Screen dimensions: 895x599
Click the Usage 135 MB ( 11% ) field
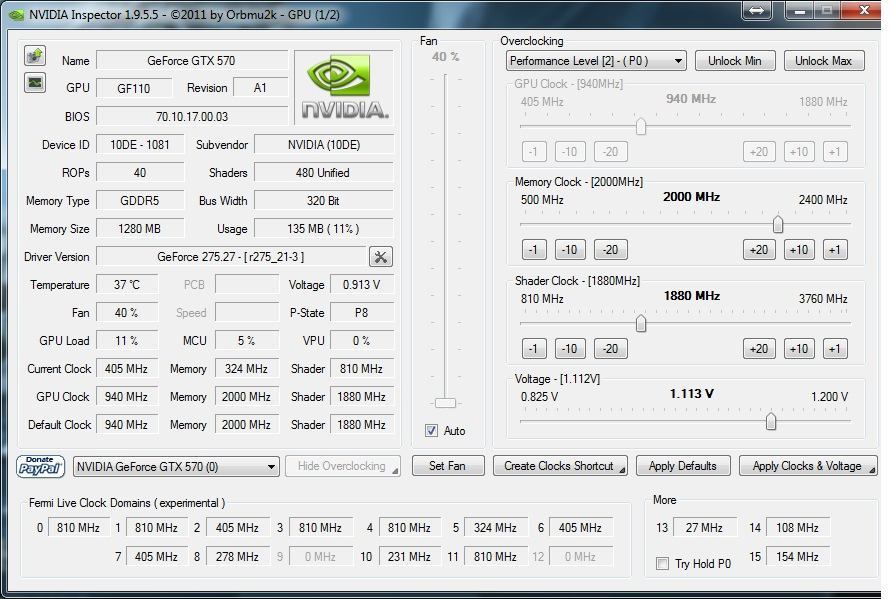click(x=324, y=229)
